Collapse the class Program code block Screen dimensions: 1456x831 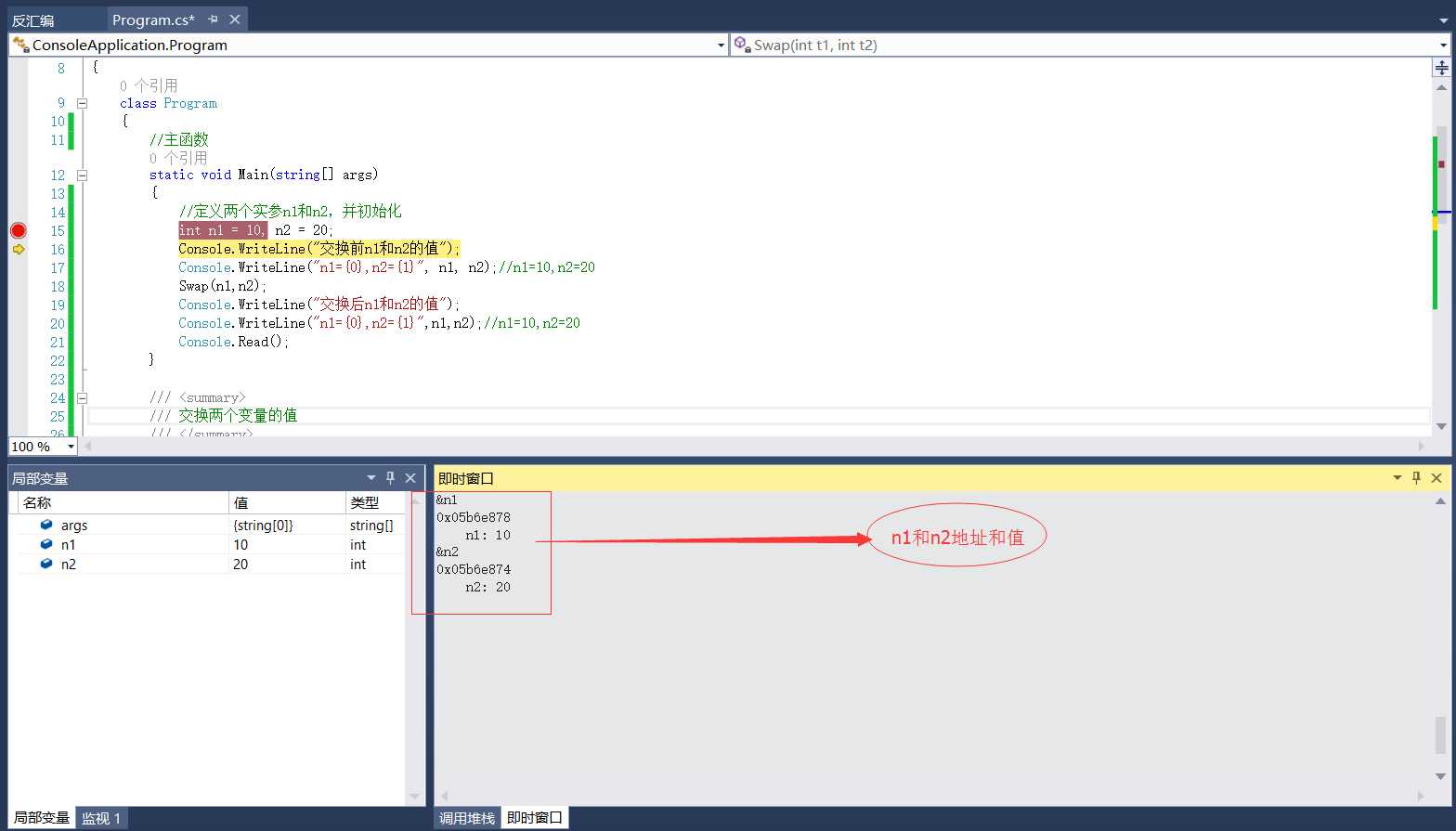click(x=82, y=103)
